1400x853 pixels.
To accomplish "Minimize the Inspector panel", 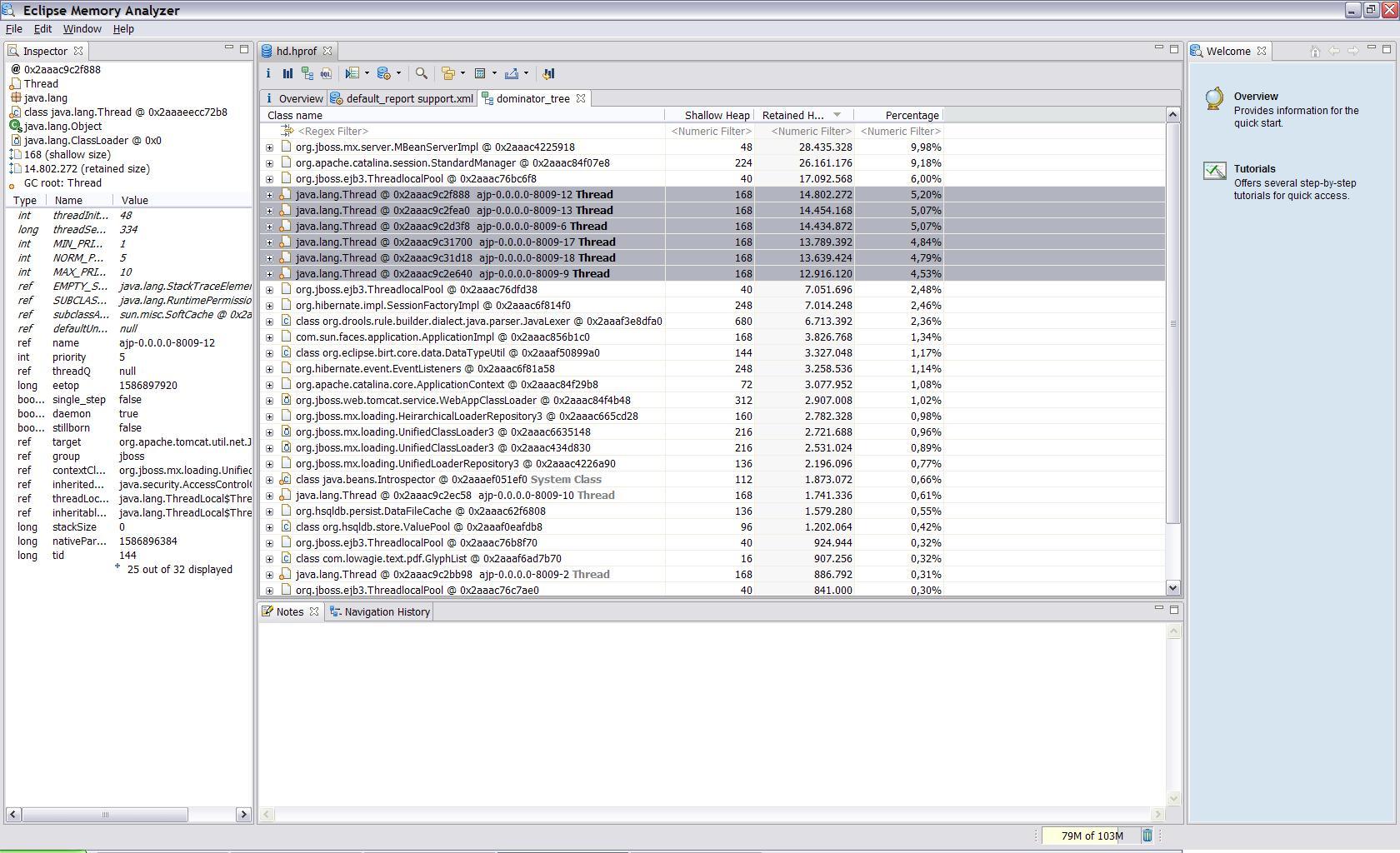I will pos(228,48).
